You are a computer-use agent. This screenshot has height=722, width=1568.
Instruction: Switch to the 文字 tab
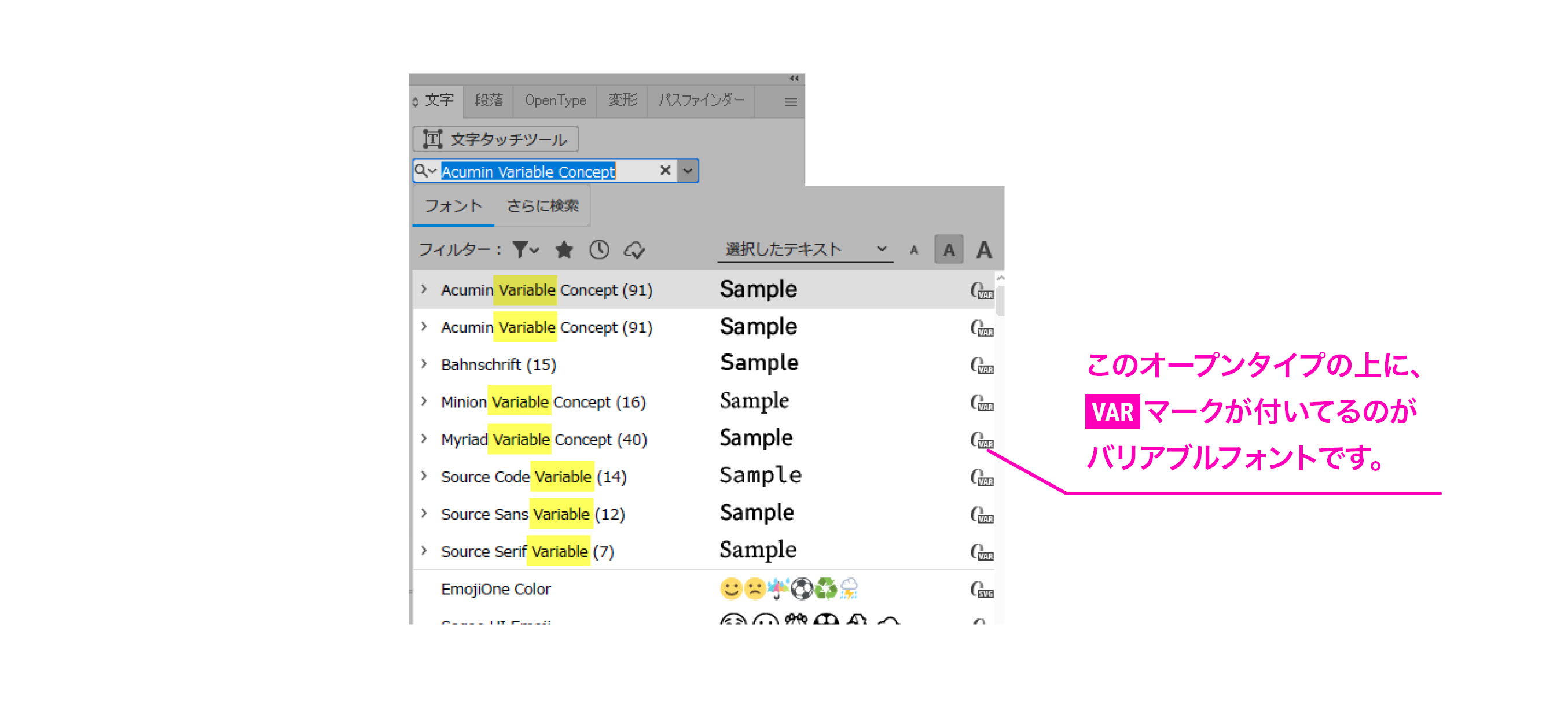pos(439,100)
